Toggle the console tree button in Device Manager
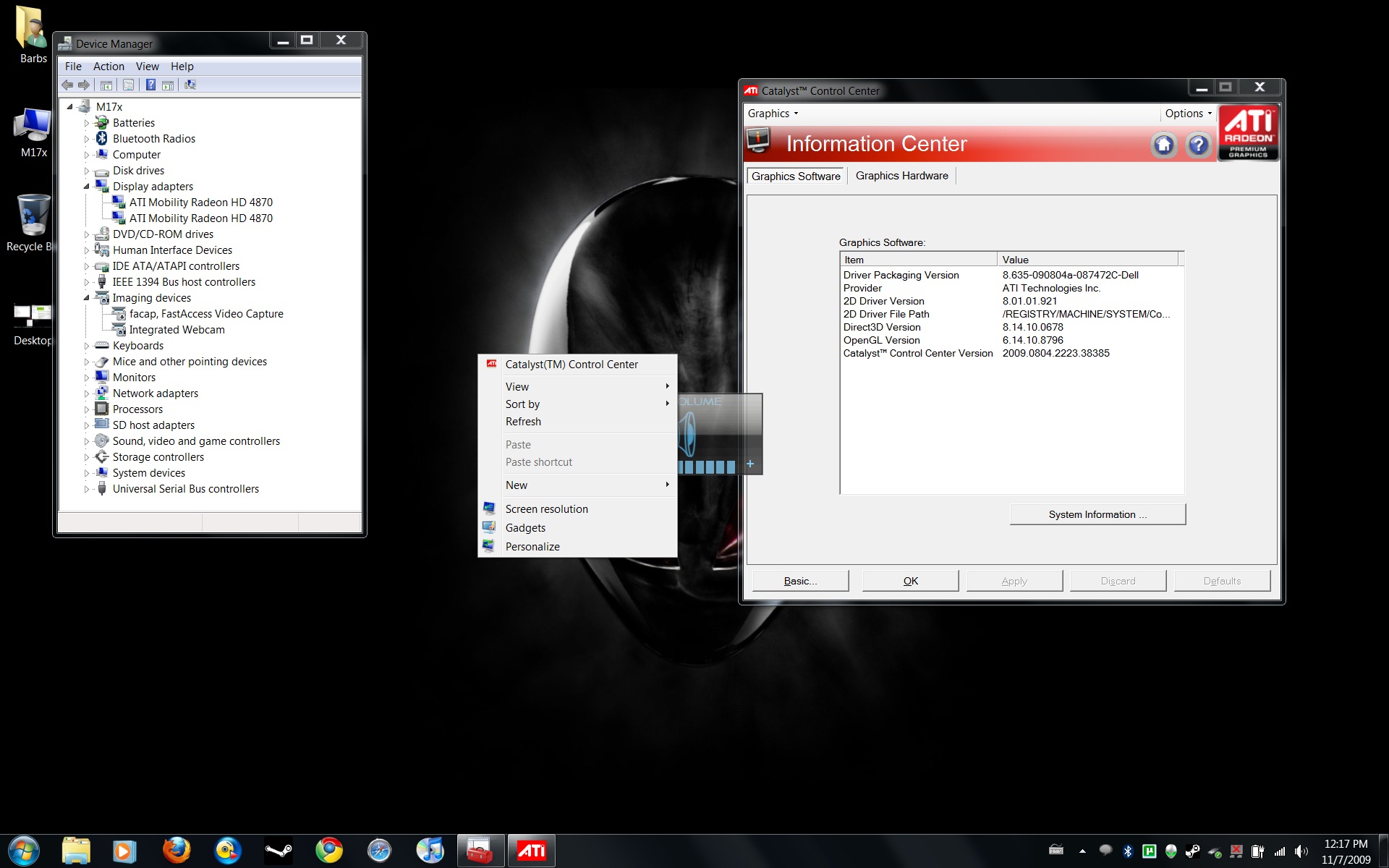This screenshot has width=1389, height=868. coord(106,85)
